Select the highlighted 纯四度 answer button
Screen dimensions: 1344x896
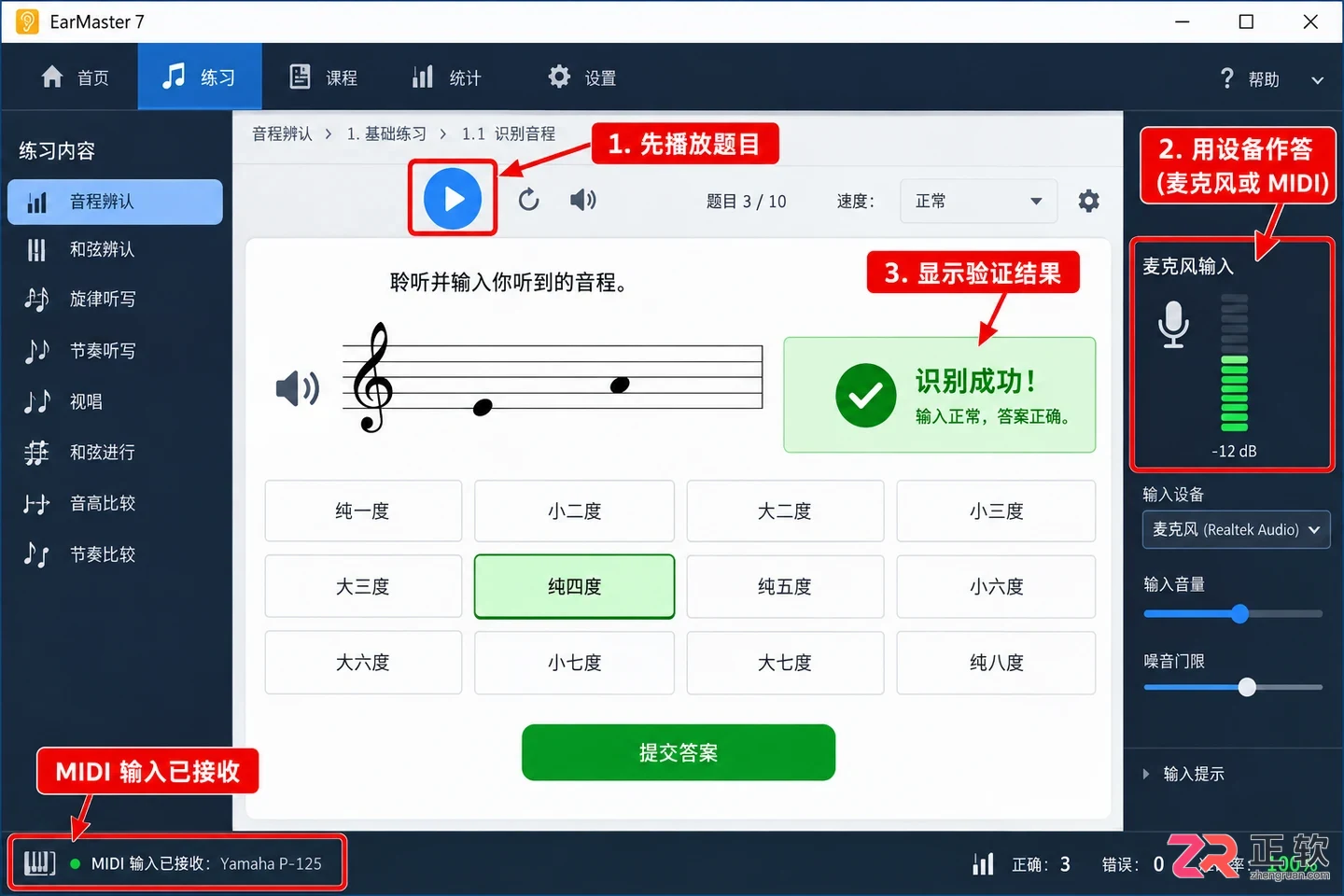pyautogui.click(x=574, y=586)
